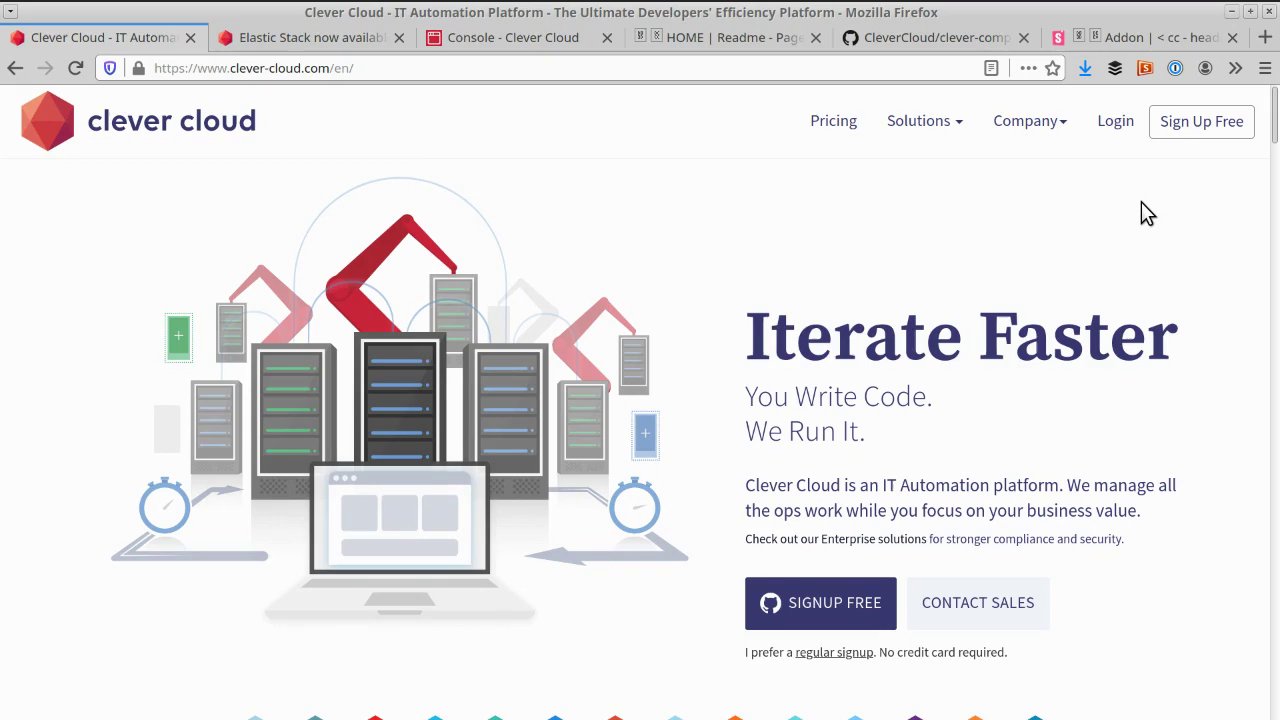This screenshot has height=720, width=1280.
Task: Open the downloads arrow icon
Action: click(1085, 68)
